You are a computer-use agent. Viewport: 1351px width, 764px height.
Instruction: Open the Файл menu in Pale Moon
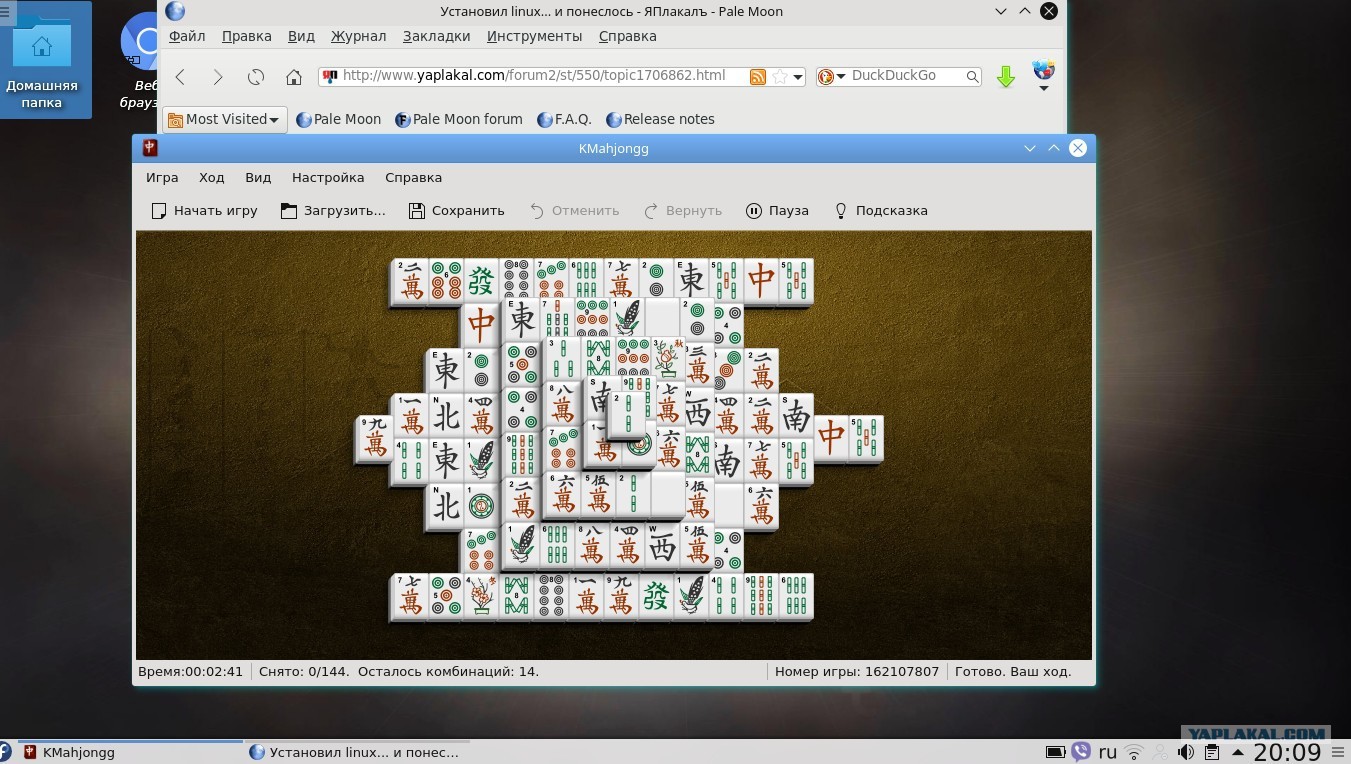[x=187, y=36]
